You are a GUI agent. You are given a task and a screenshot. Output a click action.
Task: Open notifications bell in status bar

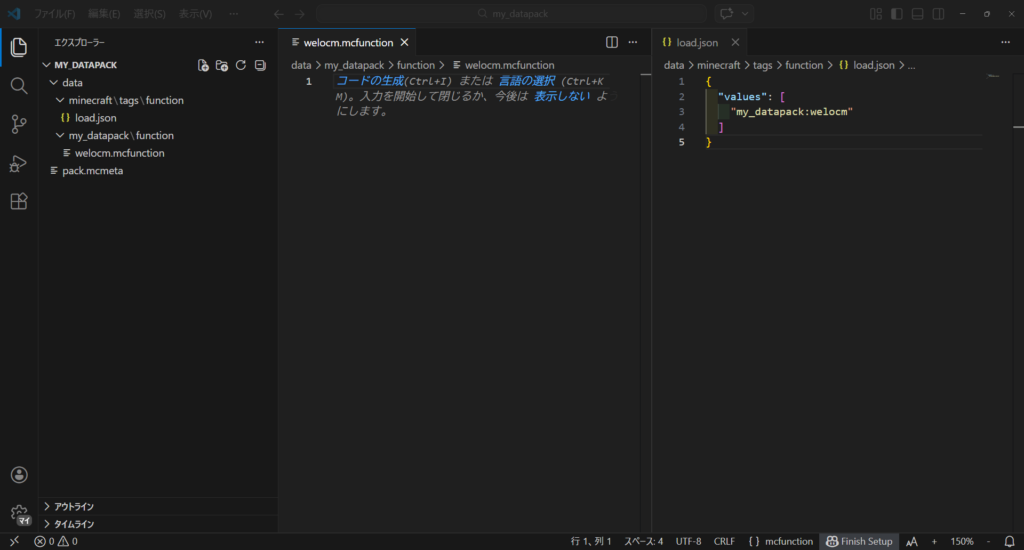click(1010, 542)
